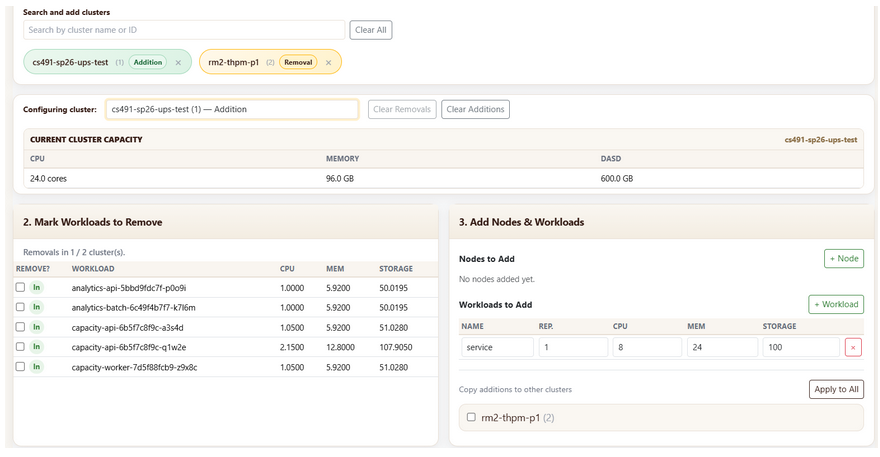This screenshot has height=457, width=880.
Task: Click the cs491-sp26-ups-test label in capacity header
Action: 821,140
